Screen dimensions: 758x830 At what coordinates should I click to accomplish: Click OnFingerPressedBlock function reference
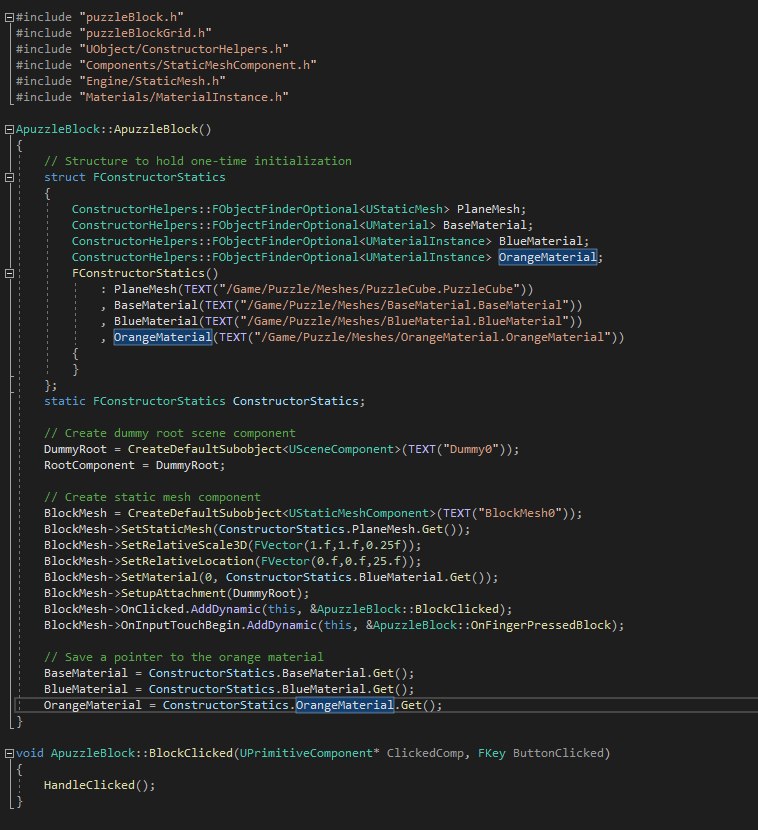point(540,625)
